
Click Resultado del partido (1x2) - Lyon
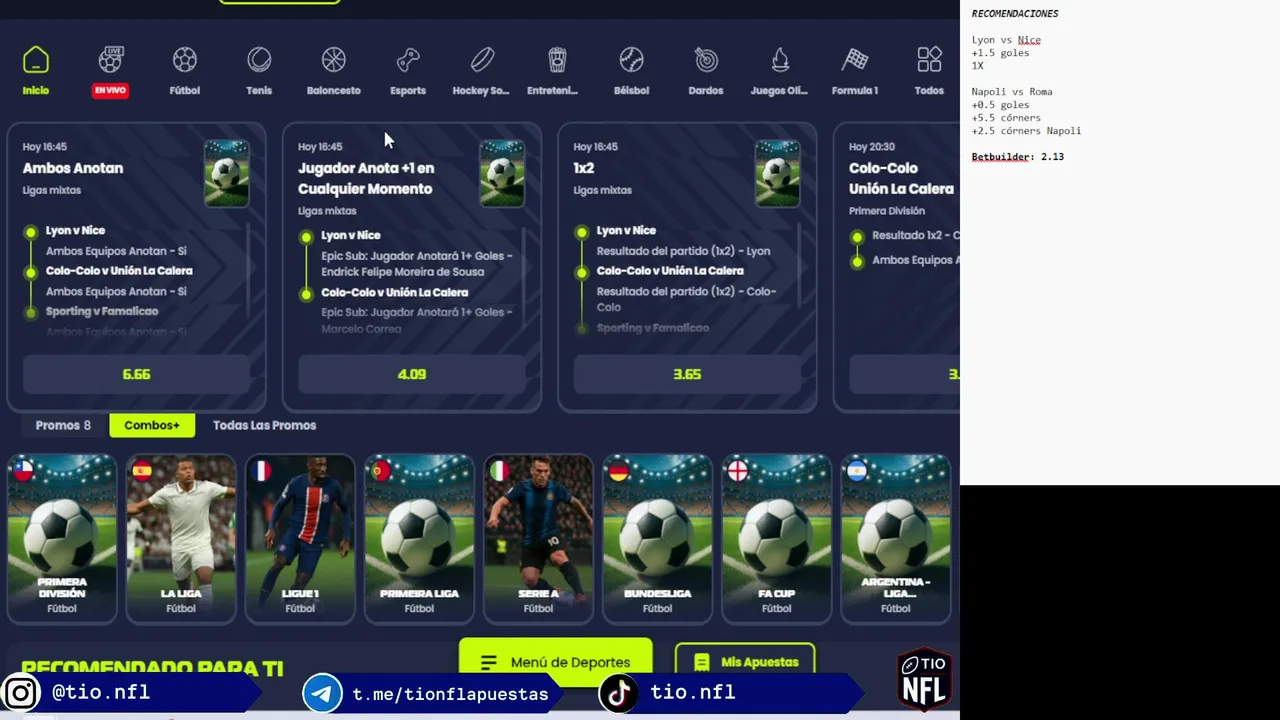(684, 251)
